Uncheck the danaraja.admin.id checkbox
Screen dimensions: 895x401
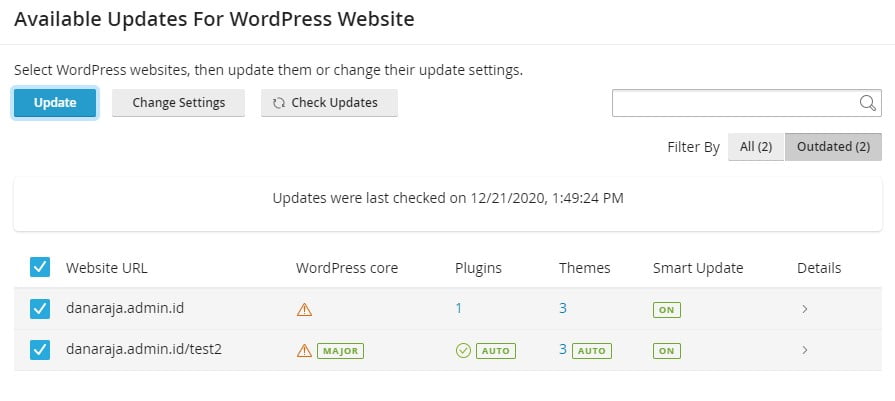(40, 309)
